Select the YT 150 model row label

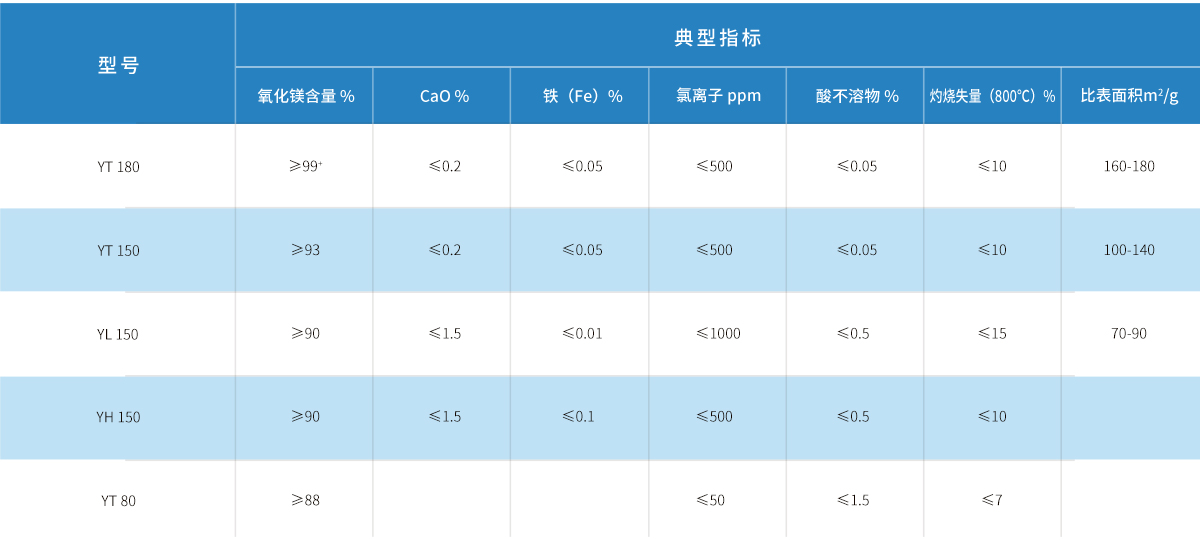(x=118, y=251)
